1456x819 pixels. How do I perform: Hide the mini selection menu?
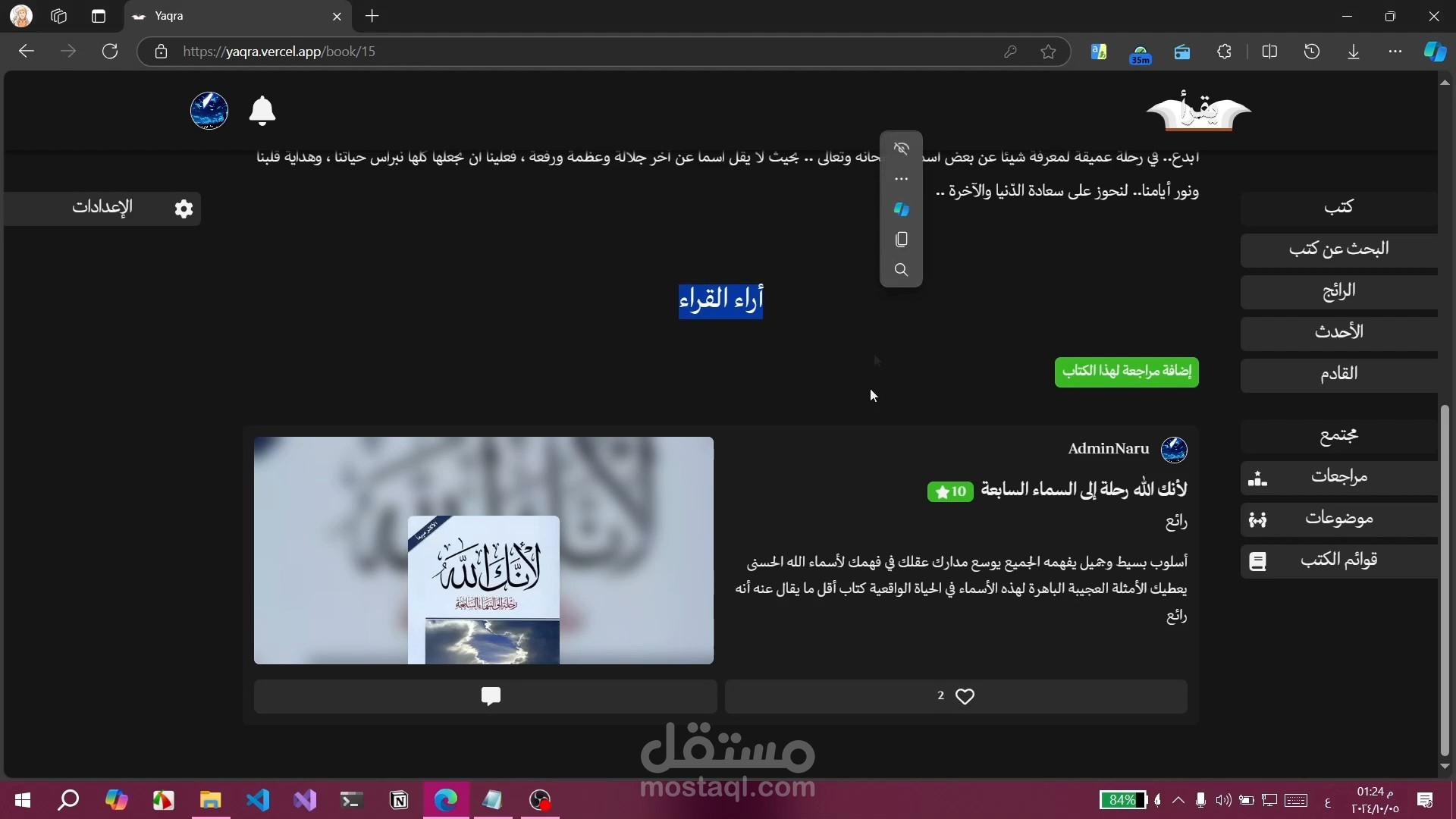point(901,149)
